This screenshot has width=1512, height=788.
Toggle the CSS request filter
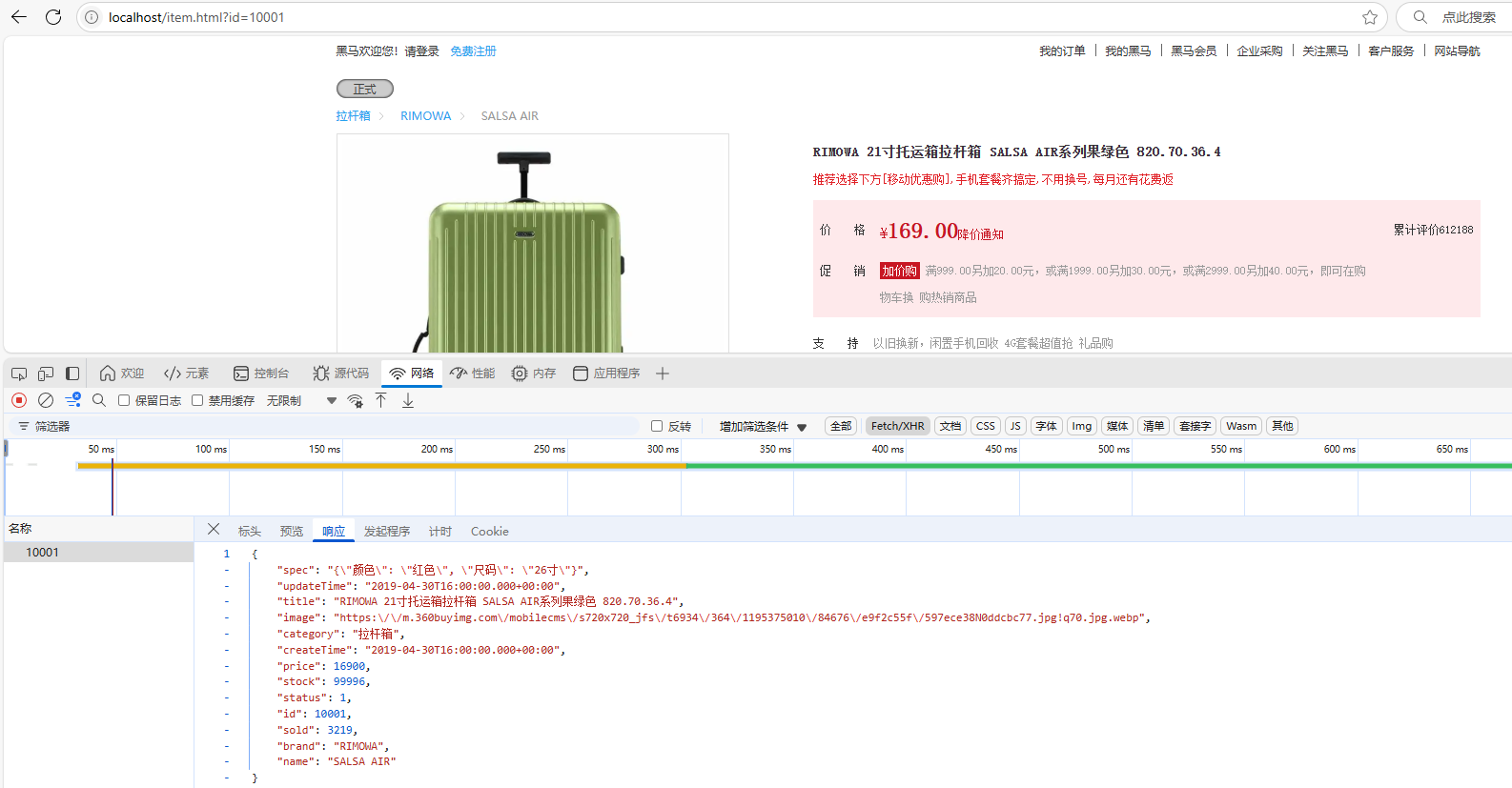[986, 426]
